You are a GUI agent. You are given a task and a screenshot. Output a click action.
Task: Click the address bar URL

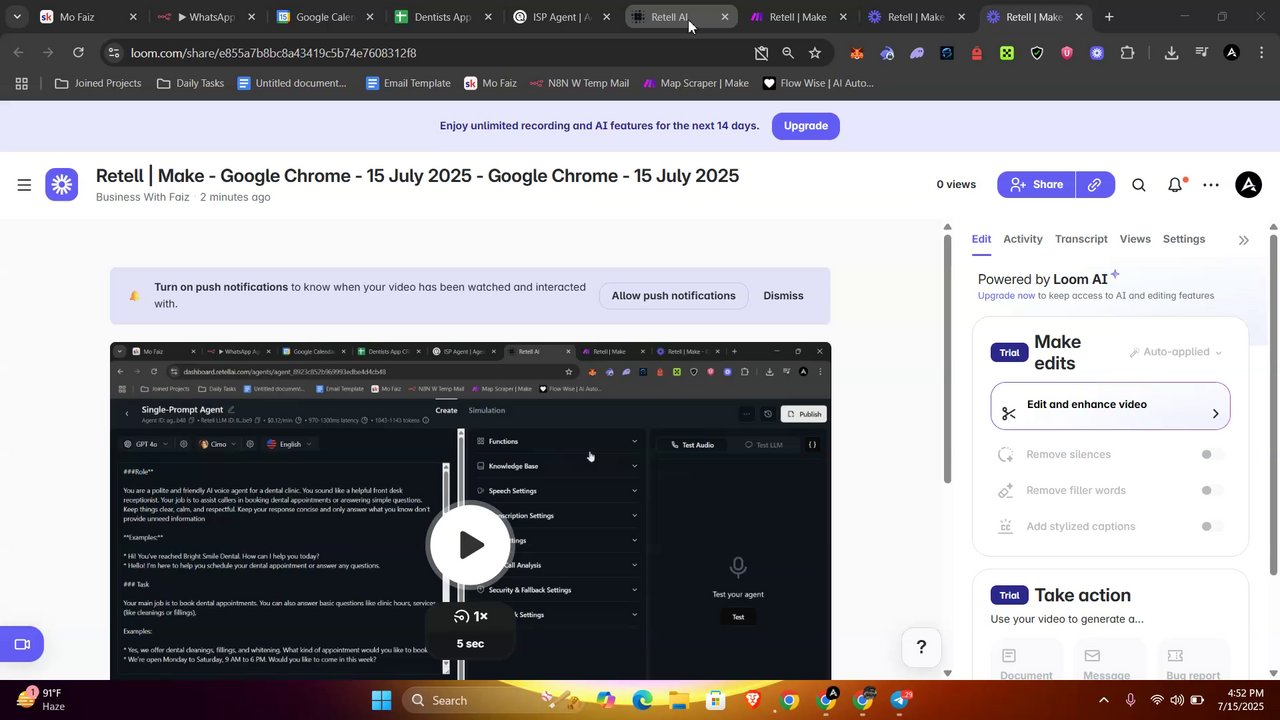pyautogui.click(x=273, y=53)
